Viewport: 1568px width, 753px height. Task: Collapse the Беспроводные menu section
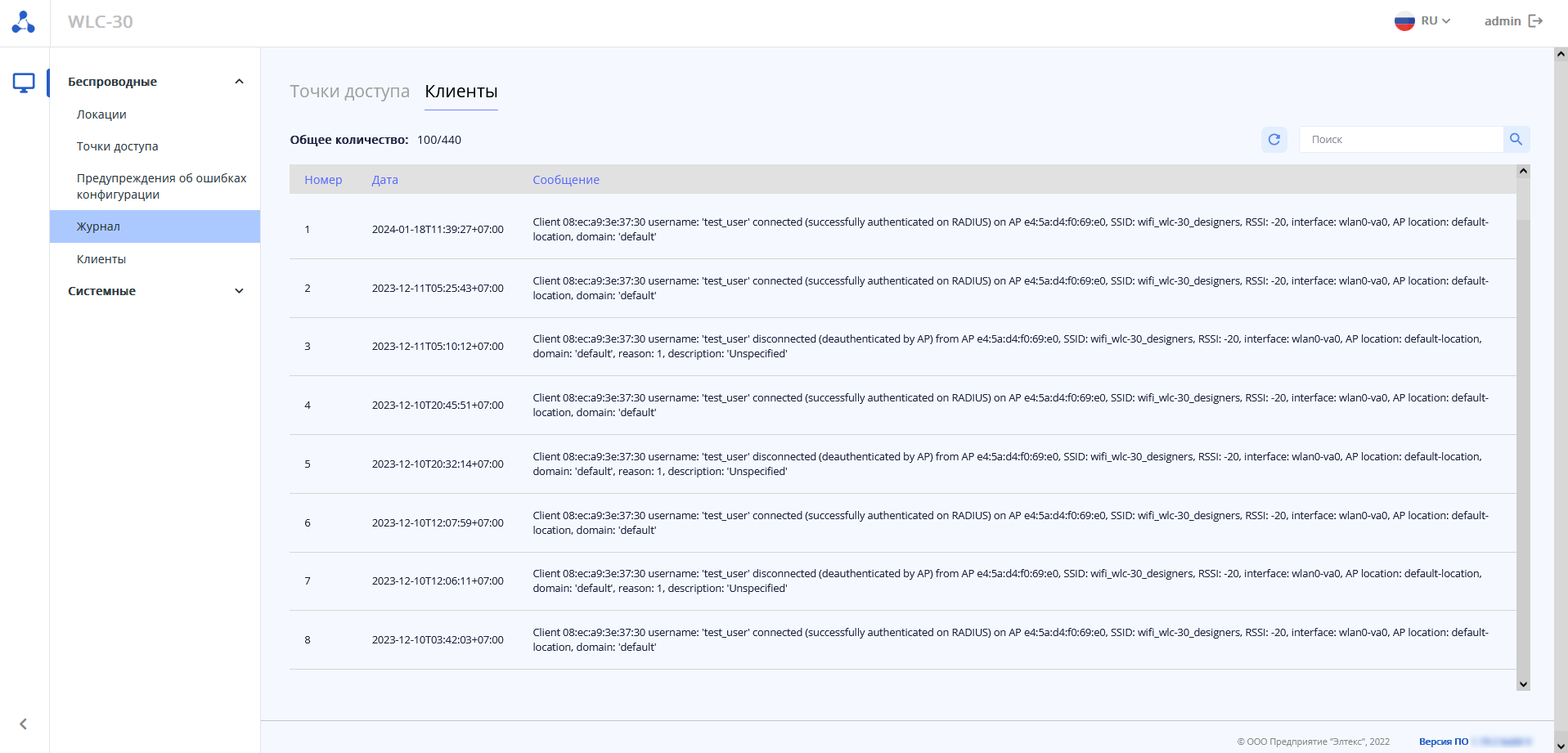[x=239, y=82]
